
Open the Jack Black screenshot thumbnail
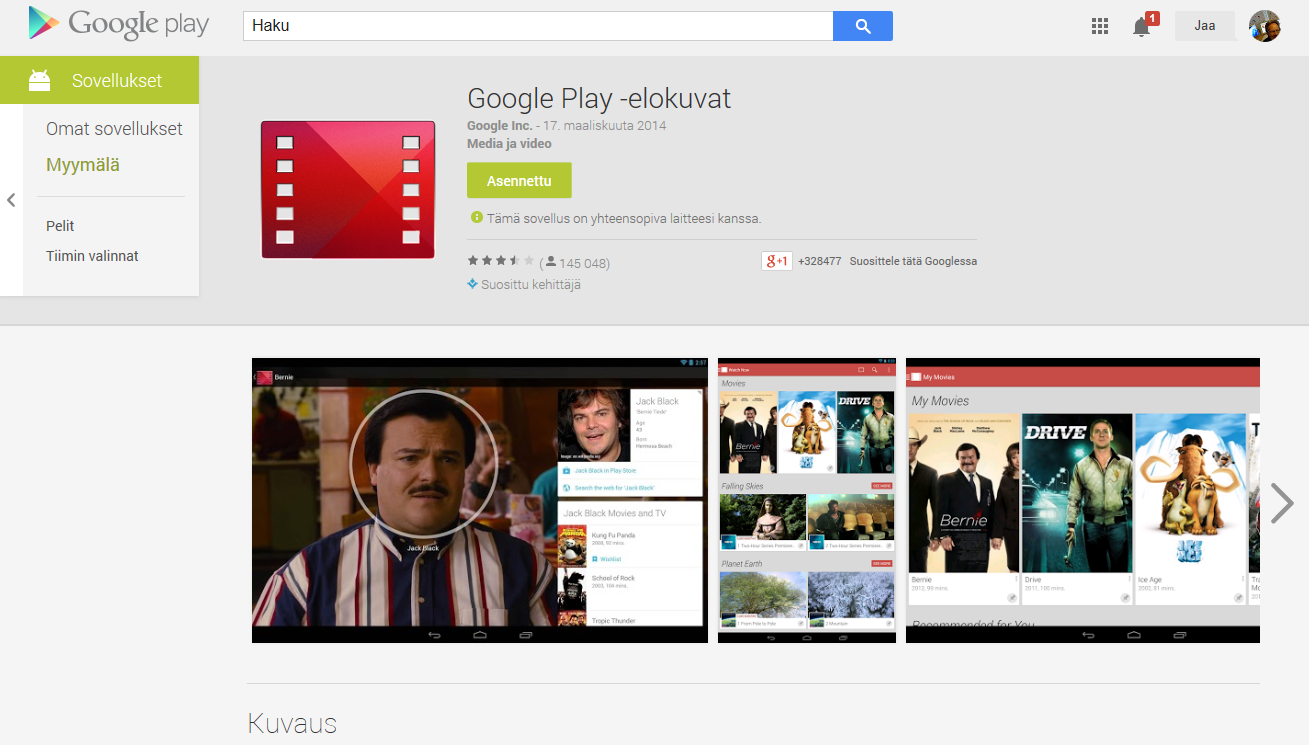pos(480,500)
